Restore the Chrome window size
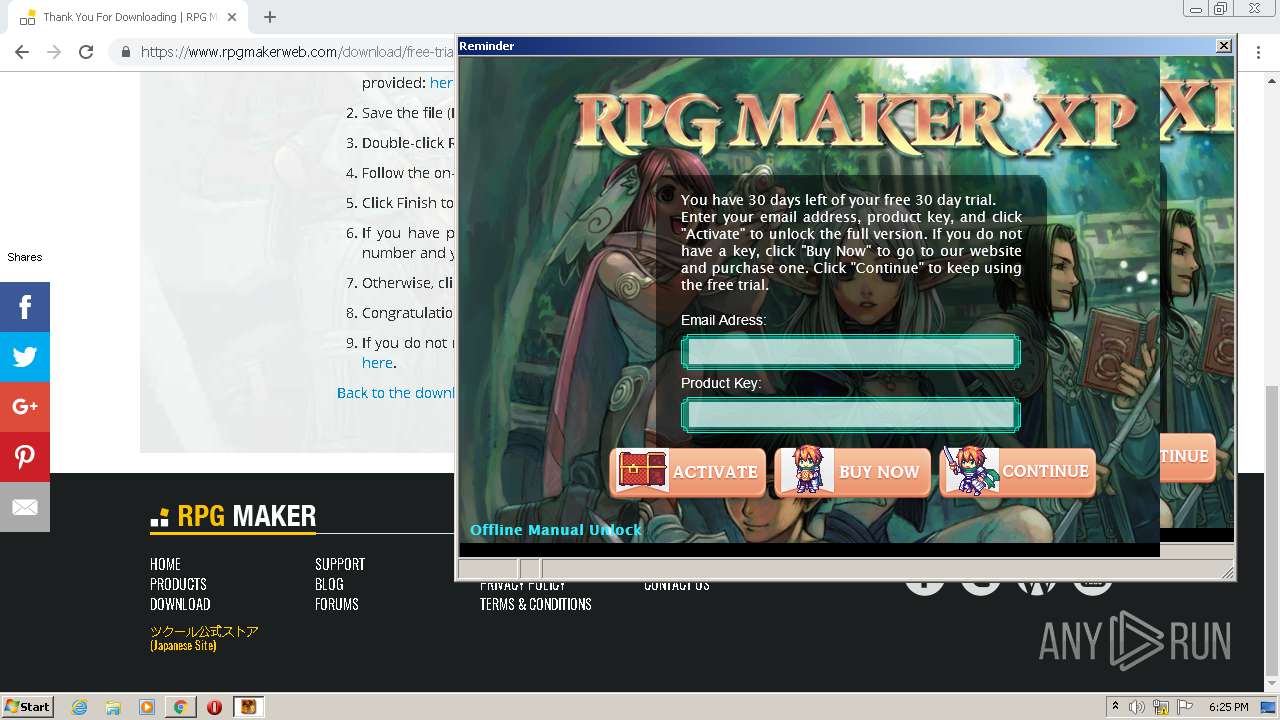 pos(1220,9)
